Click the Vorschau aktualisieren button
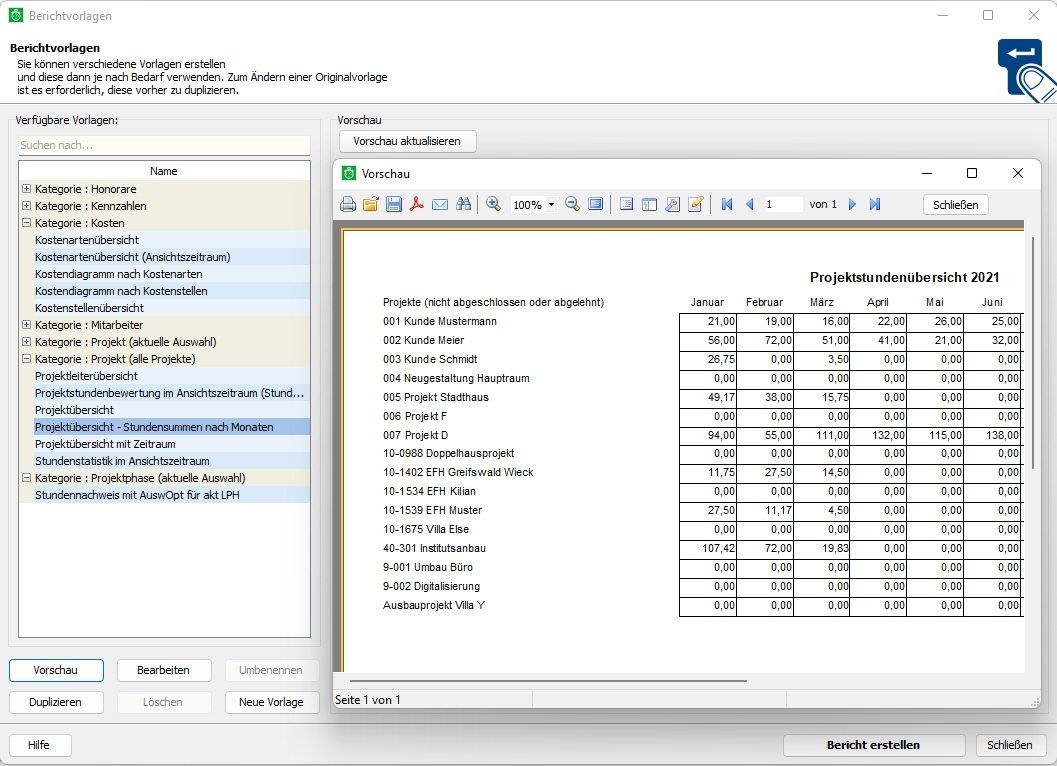 click(x=407, y=141)
